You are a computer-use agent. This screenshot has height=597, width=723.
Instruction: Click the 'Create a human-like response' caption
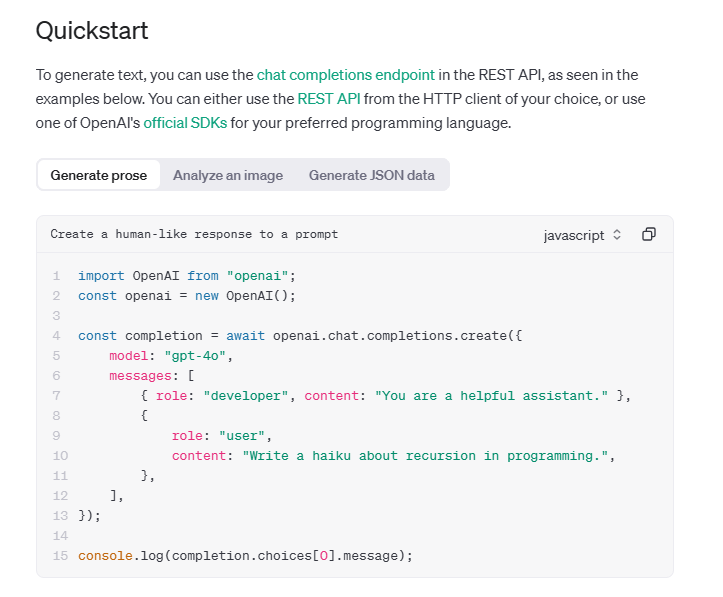pos(194,235)
